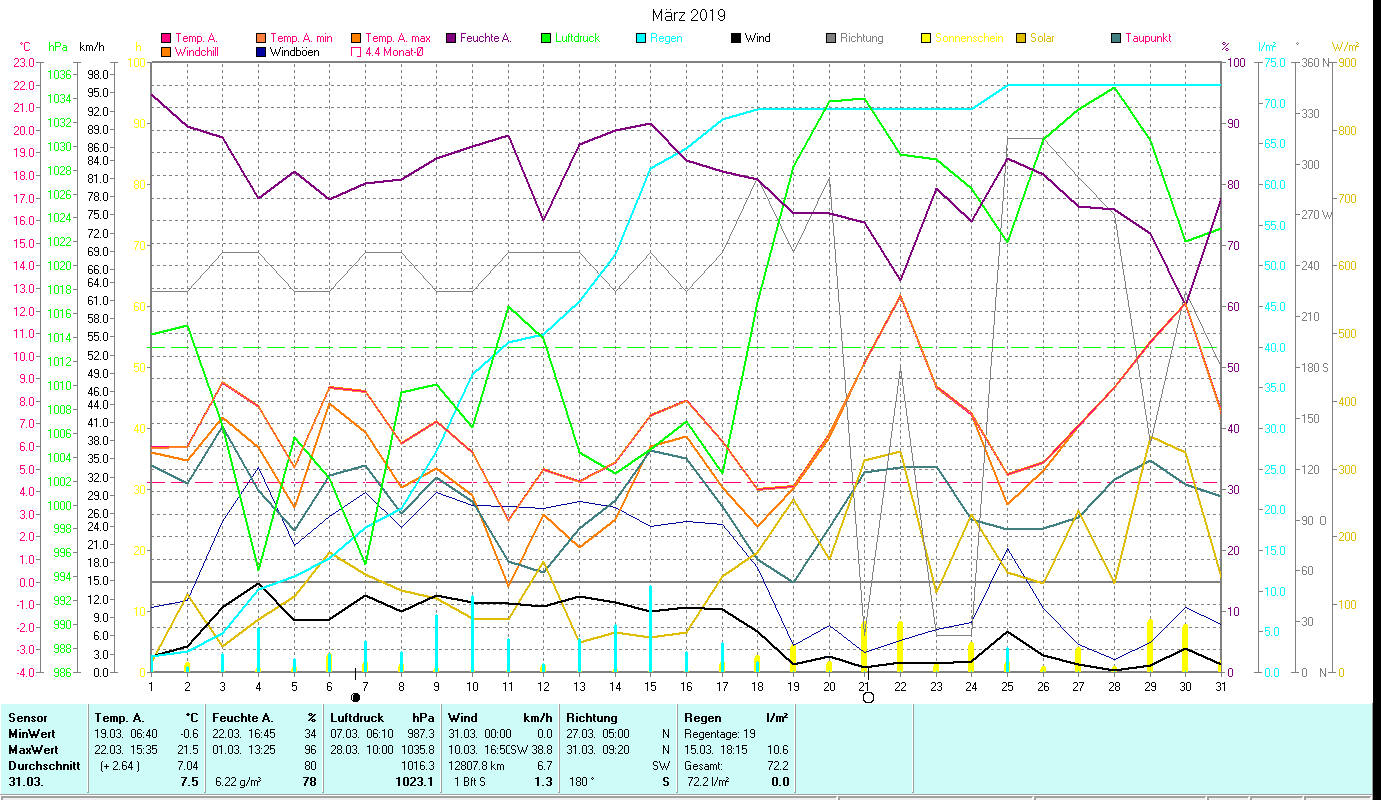
Task: Click the temperature deviation (+ 2.64 )
Action: click(x=121, y=765)
